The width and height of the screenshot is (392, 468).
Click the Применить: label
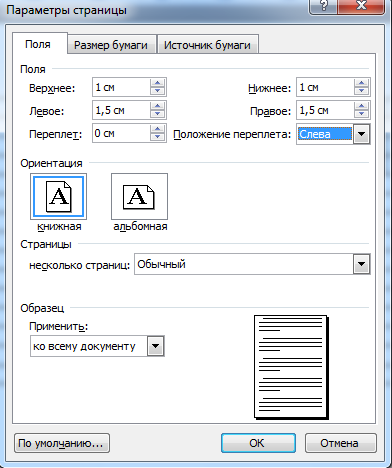click(59, 326)
